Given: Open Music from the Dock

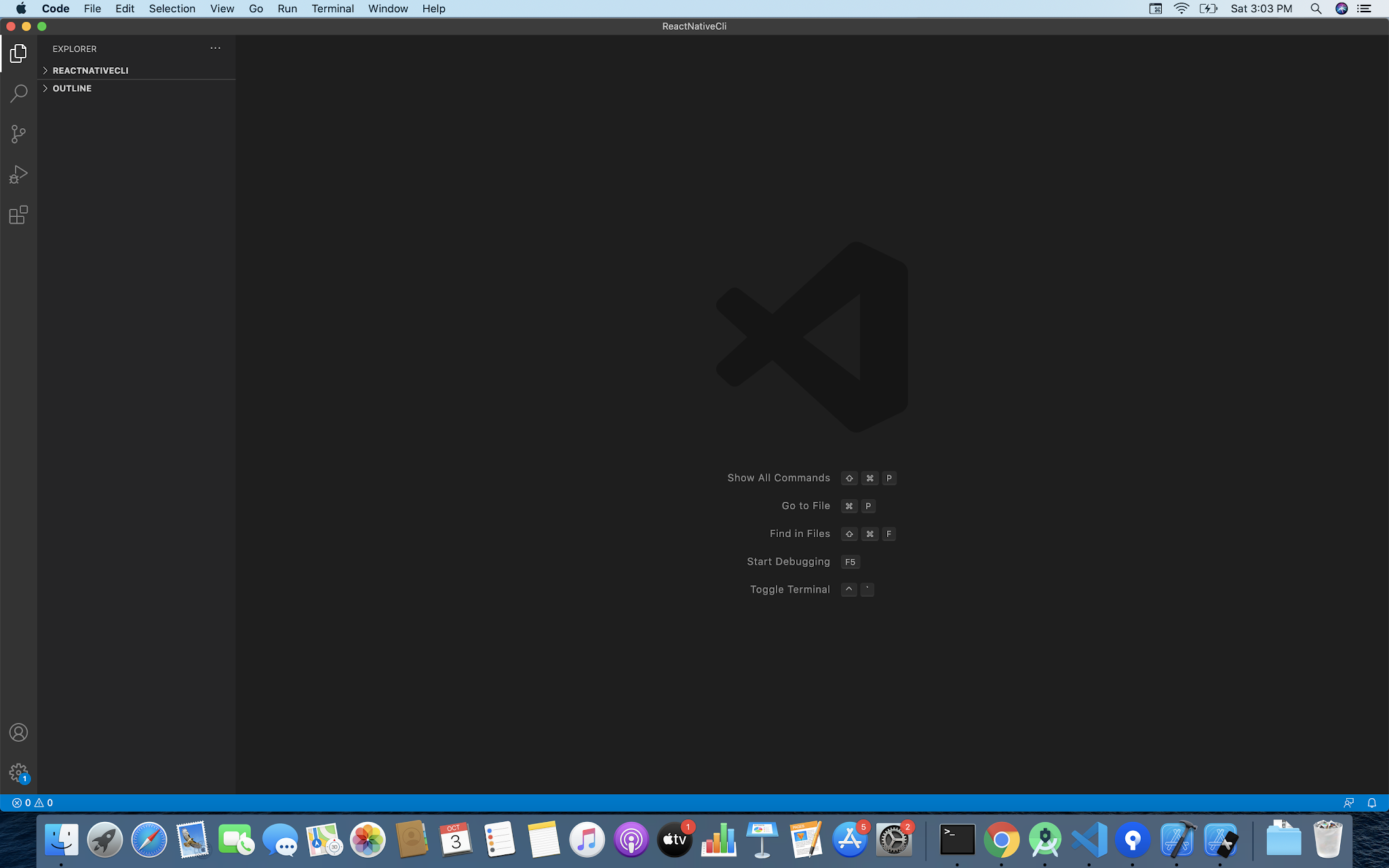Looking at the screenshot, I should [x=587, y=840].
